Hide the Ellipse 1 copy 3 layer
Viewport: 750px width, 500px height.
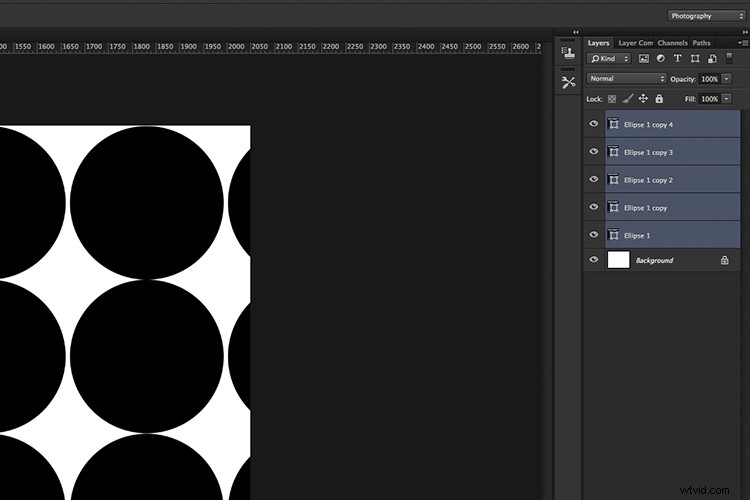[x=594, y=152]
